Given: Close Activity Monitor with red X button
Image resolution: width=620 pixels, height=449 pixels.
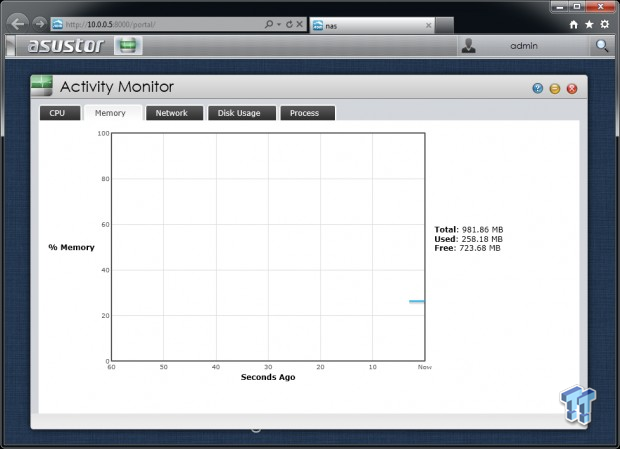Looking at the screenshot, I should click(572, 89).
